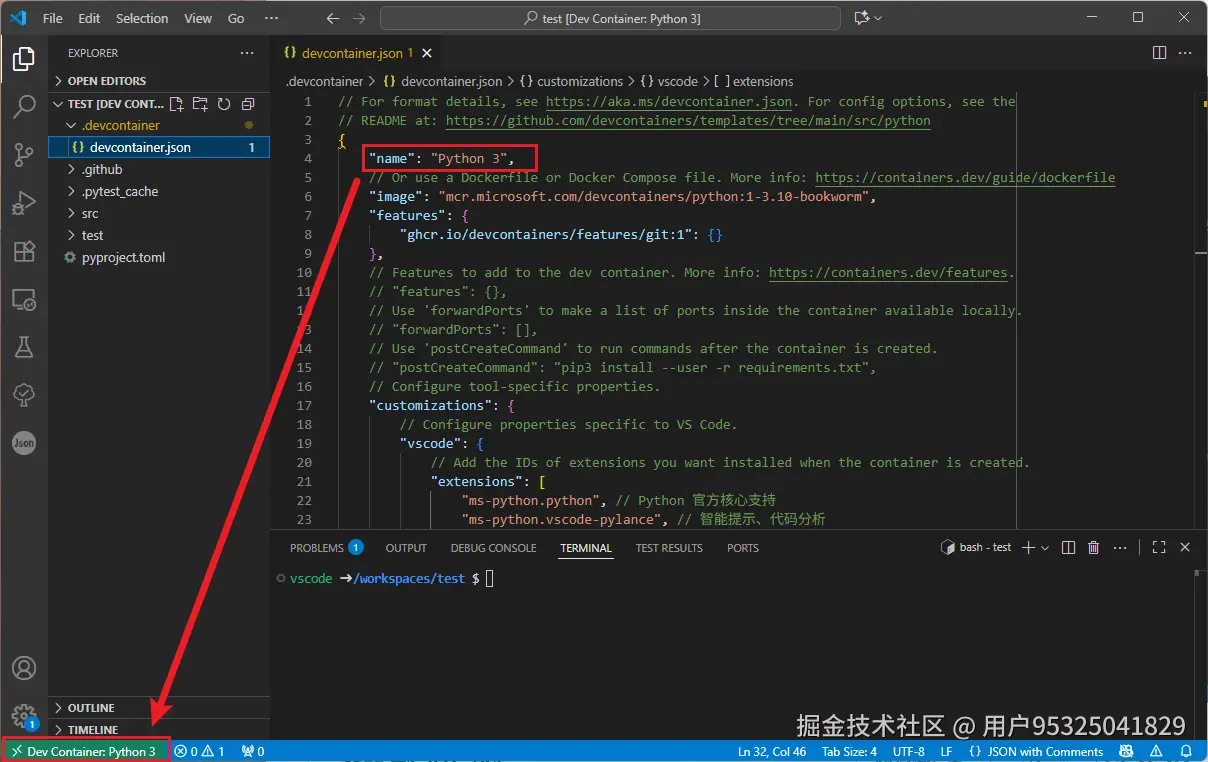Split the terminal pane

[1068, 547]
